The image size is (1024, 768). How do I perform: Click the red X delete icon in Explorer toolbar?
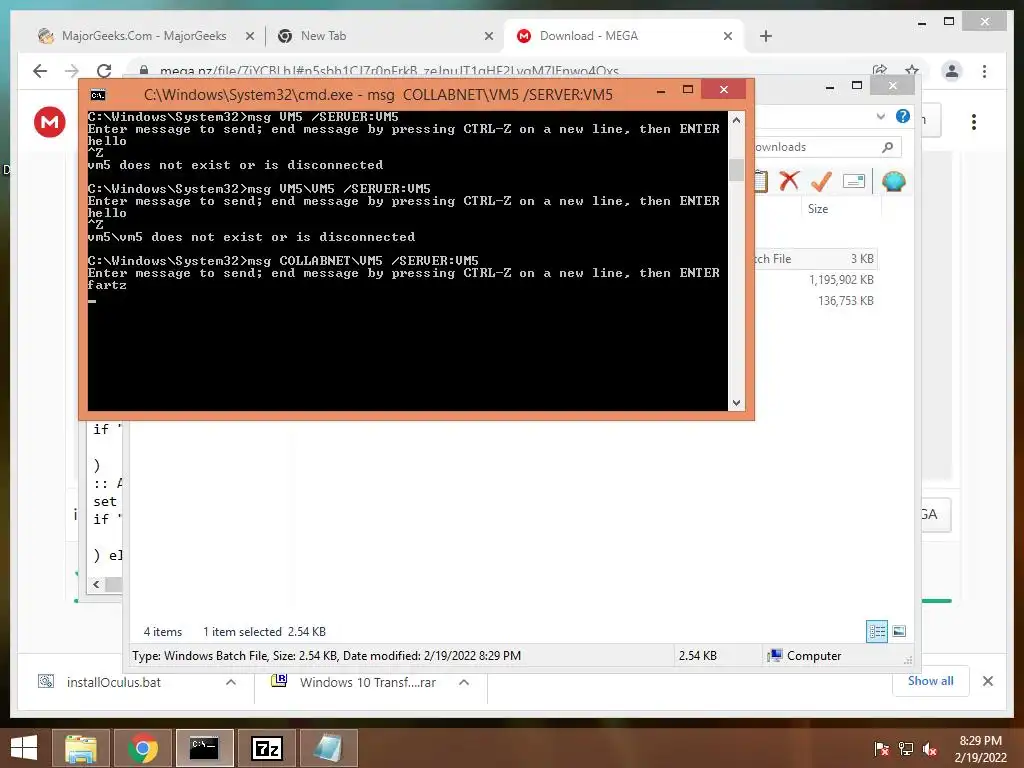[x=789, y=181]
